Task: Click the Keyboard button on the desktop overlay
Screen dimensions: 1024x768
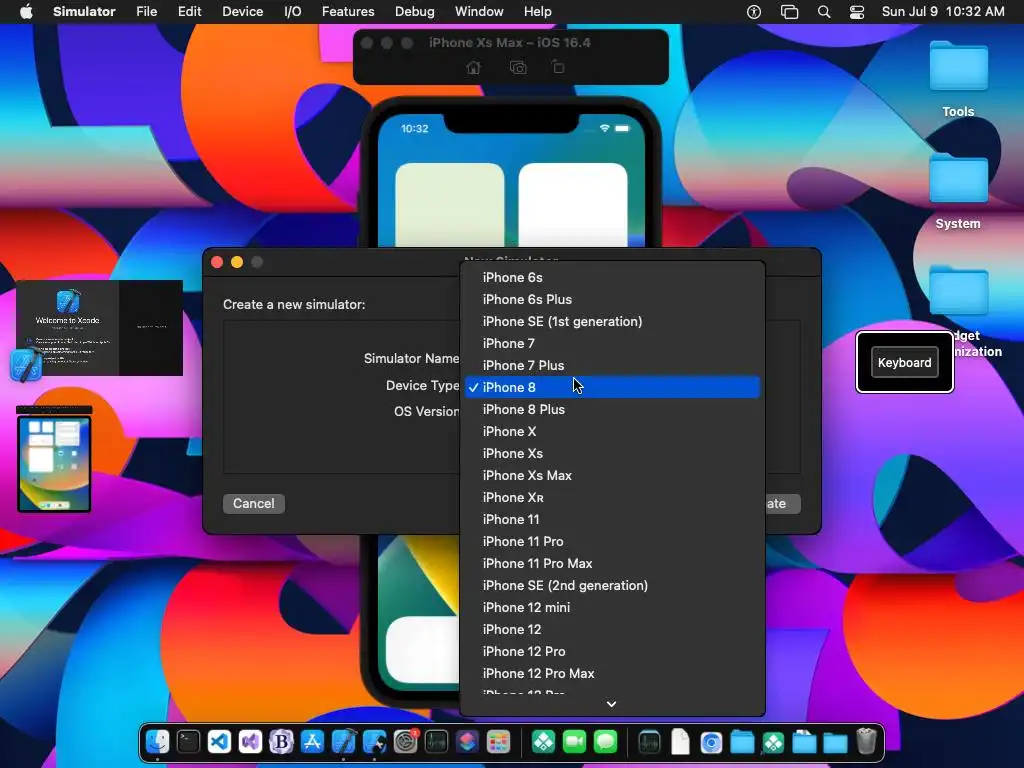Action: 904,362
